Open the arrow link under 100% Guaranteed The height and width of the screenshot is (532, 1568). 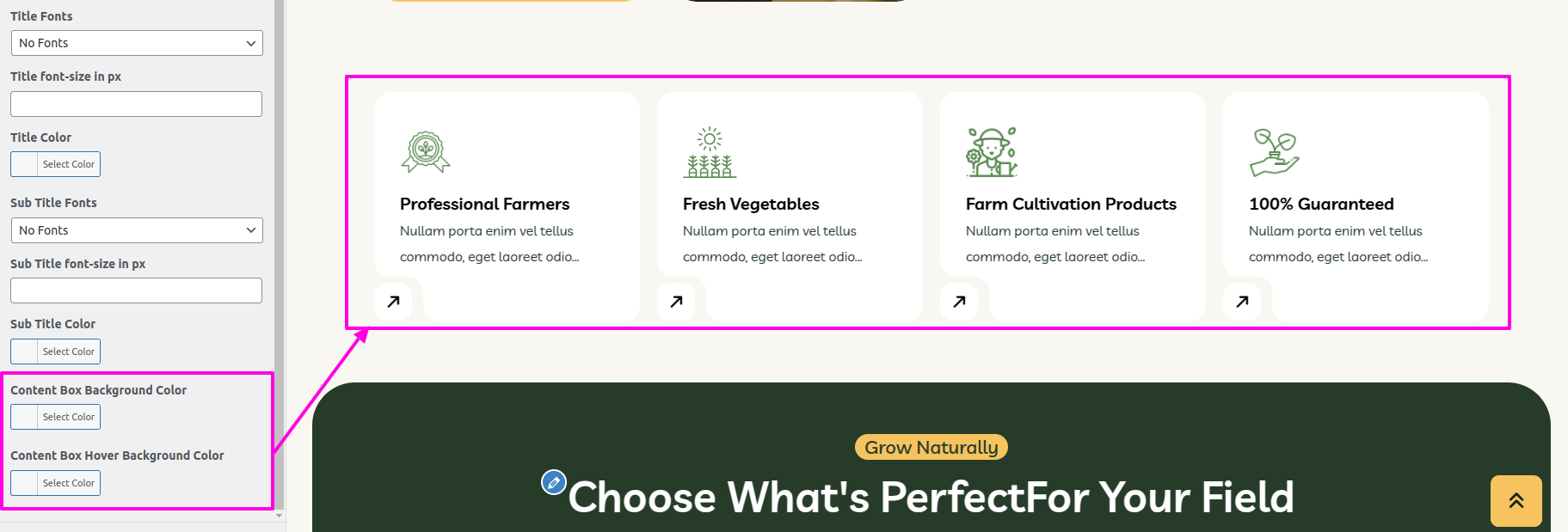1242,302
